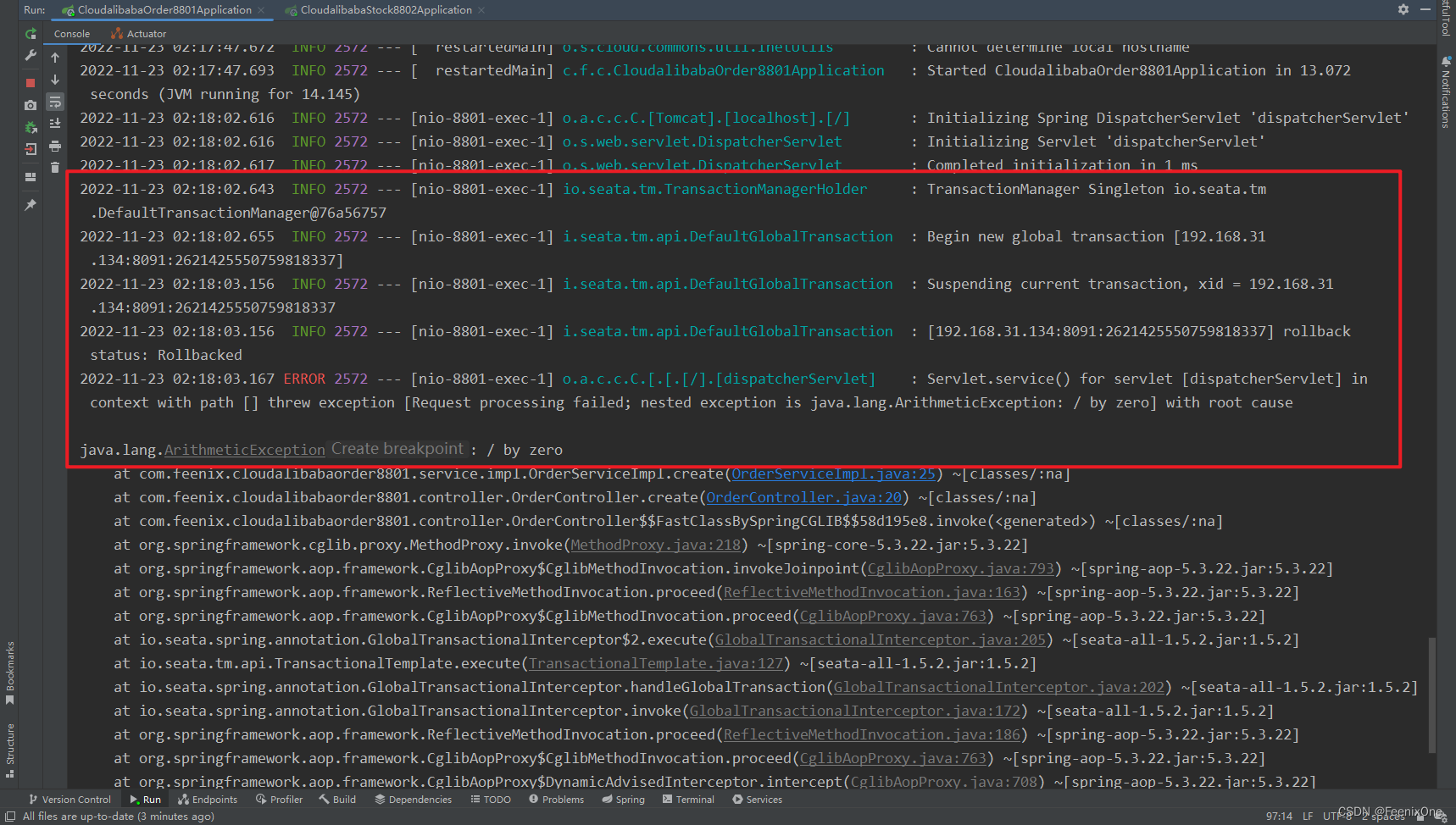Click the ERROR log level text
1456x825 pixels.
[x=304, y=379]
